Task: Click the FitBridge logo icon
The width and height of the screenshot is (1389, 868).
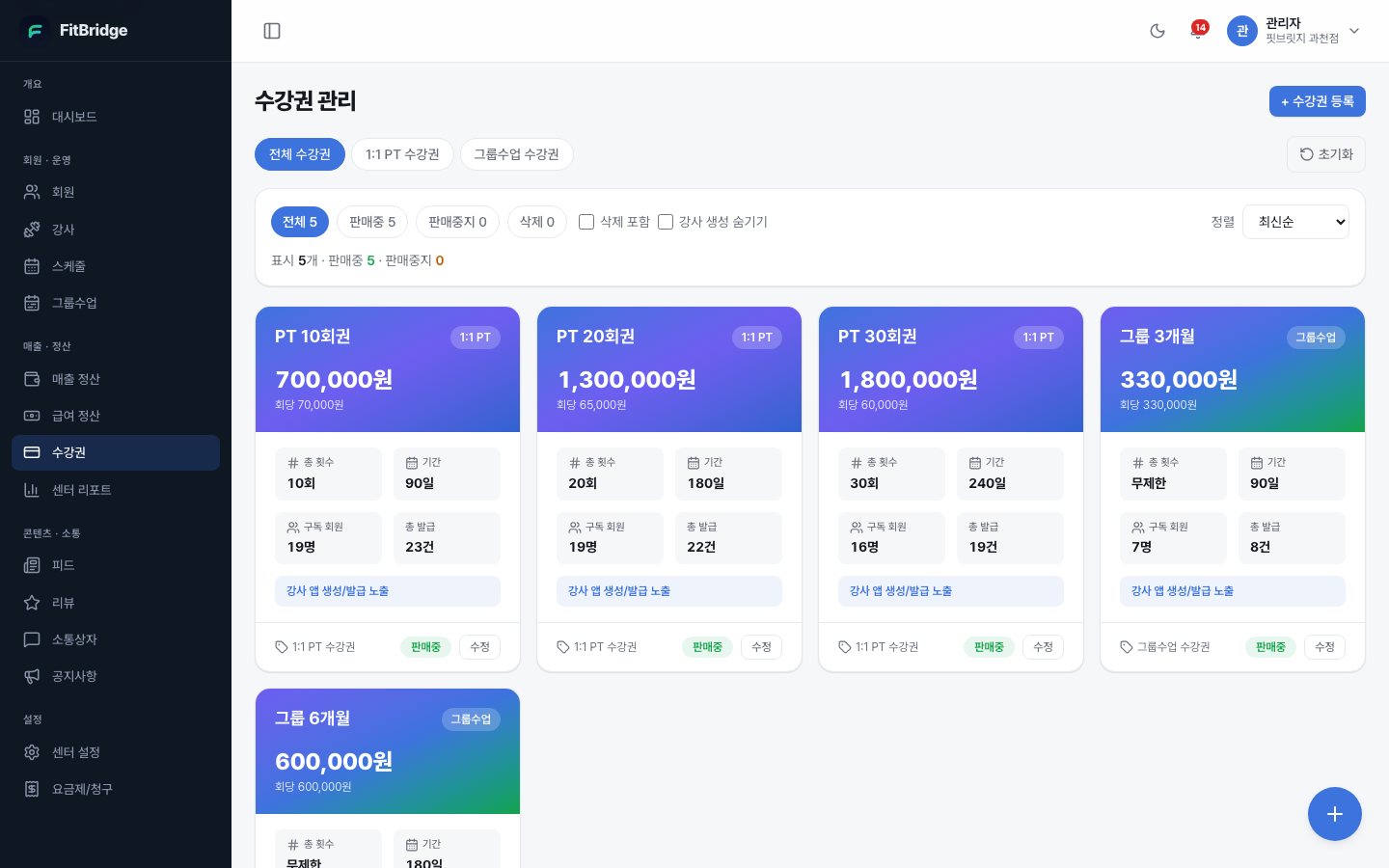Action: (x=35, y=31)
